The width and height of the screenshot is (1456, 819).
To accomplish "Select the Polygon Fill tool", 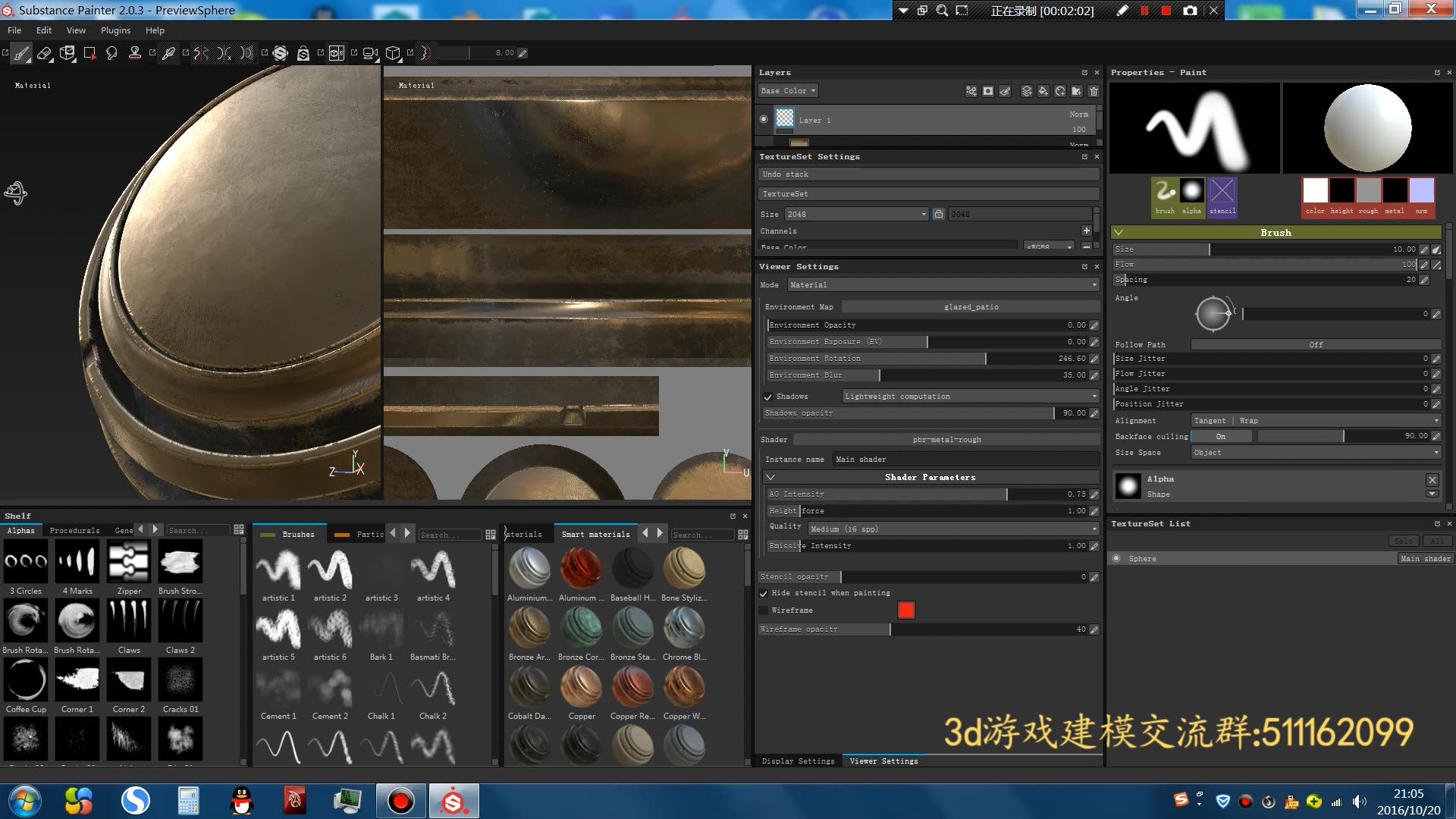I will coord(89,53).
